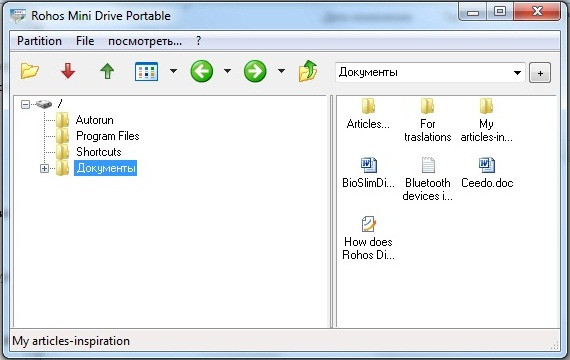Image resolution: width=570 pixels, height=360 pixels.
Task: Collapse the root / drive node
Action: click(25, 105)
